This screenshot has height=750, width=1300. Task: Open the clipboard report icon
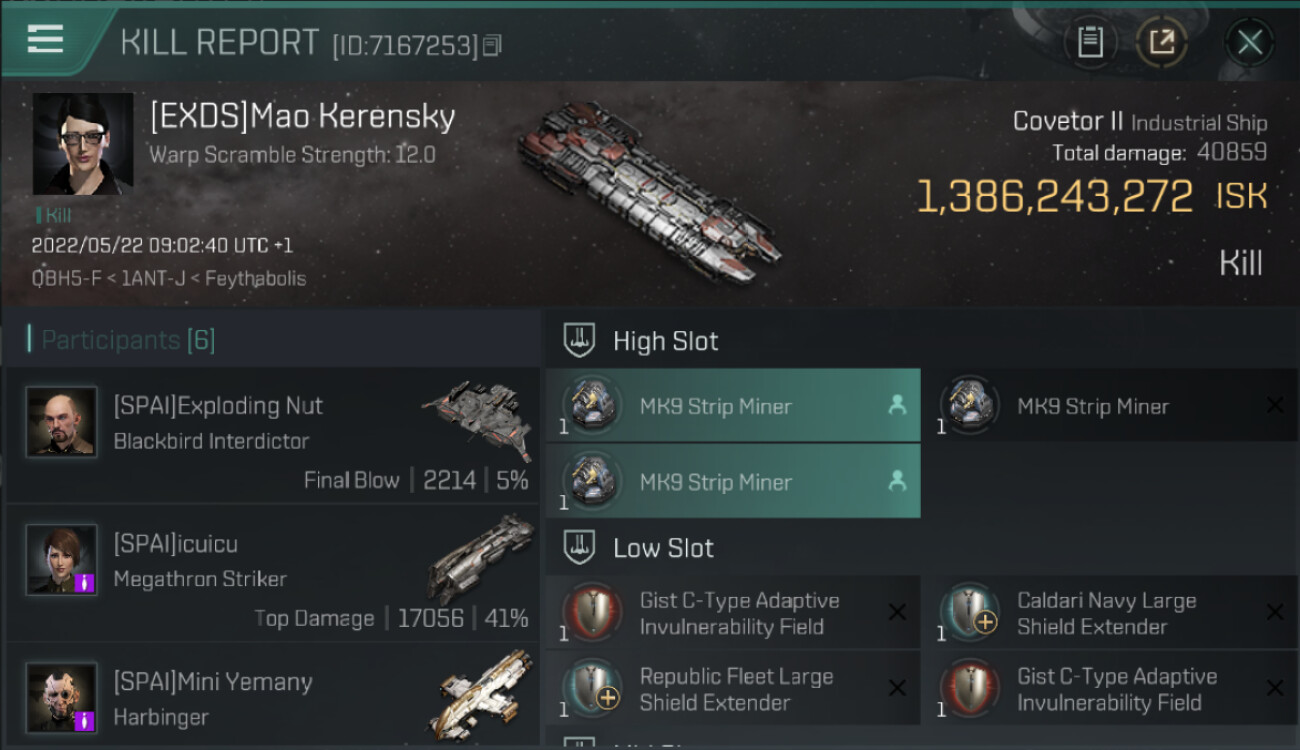click(1090, 42)
